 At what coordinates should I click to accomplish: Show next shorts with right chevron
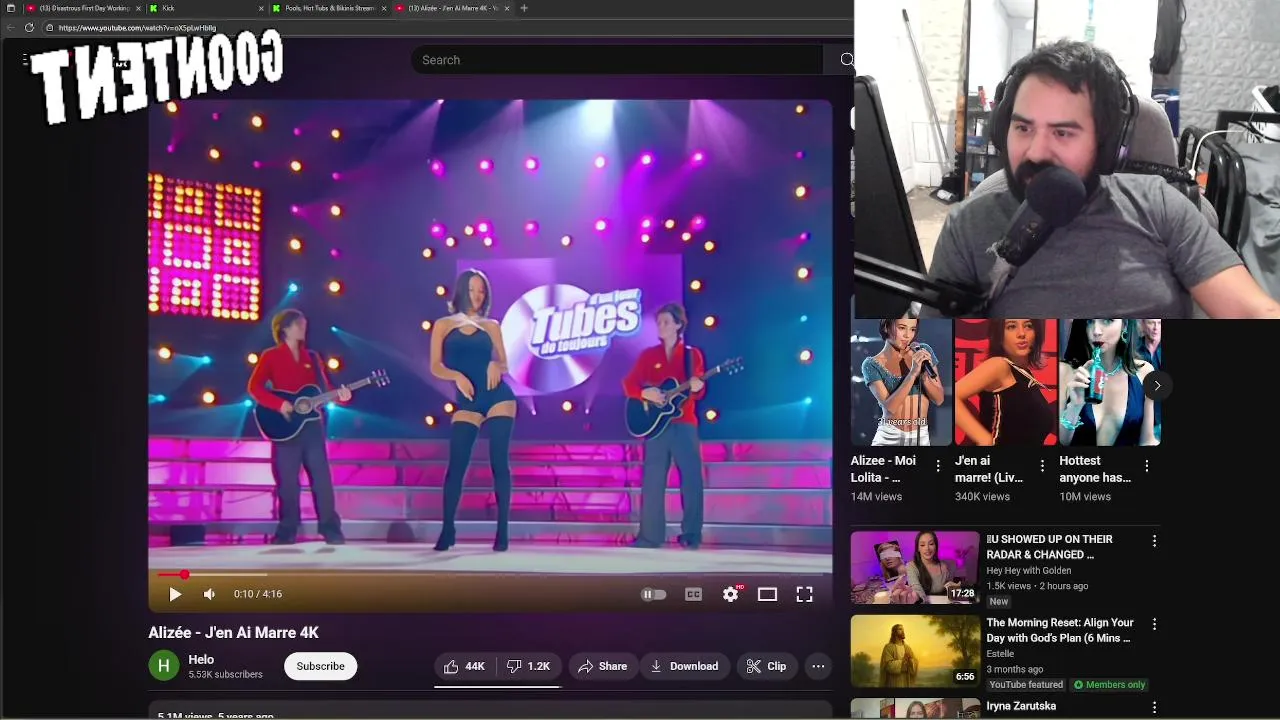click(1157, 385)
